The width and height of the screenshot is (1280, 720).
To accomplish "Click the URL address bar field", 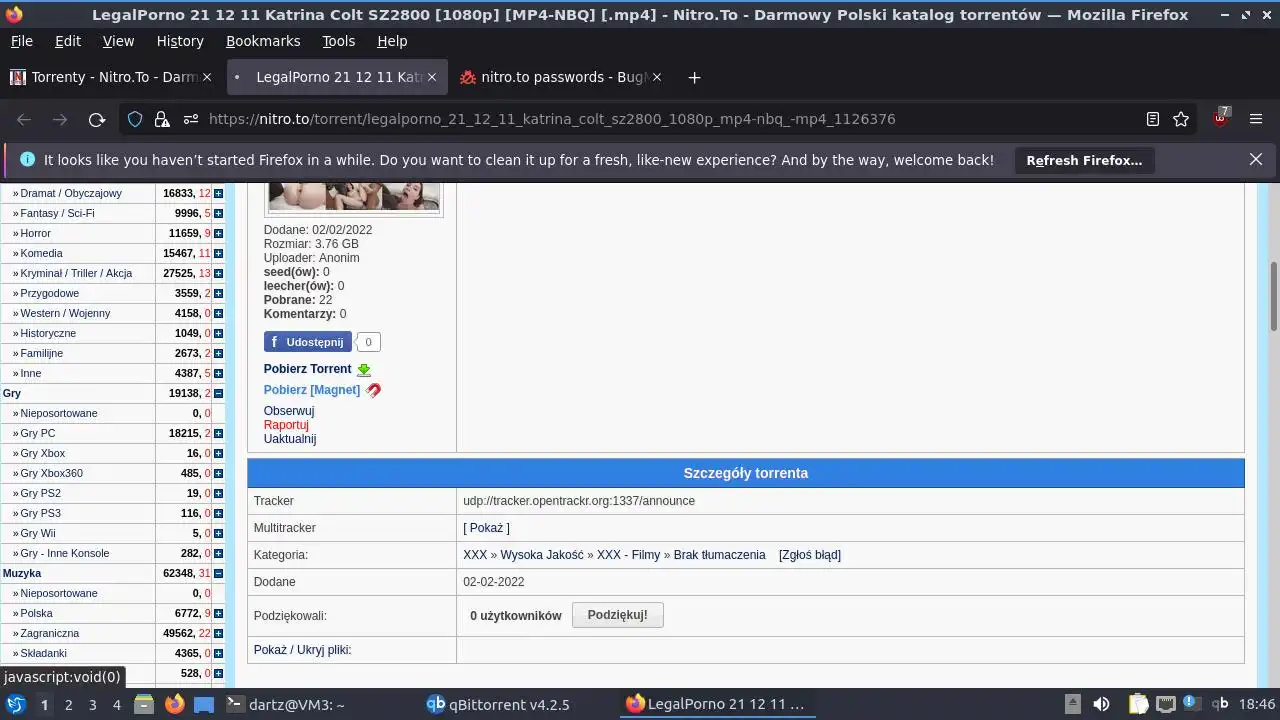I will click(660, 119).
